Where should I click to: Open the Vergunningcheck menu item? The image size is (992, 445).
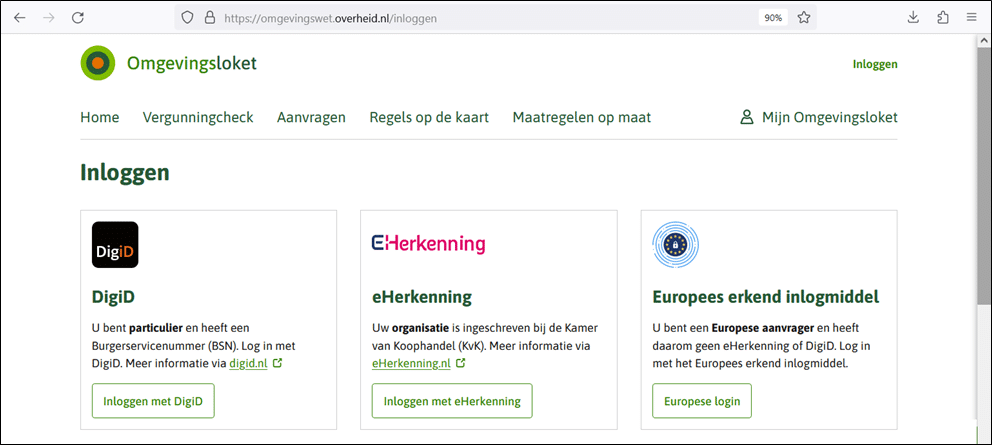click(x=198, y=117)
